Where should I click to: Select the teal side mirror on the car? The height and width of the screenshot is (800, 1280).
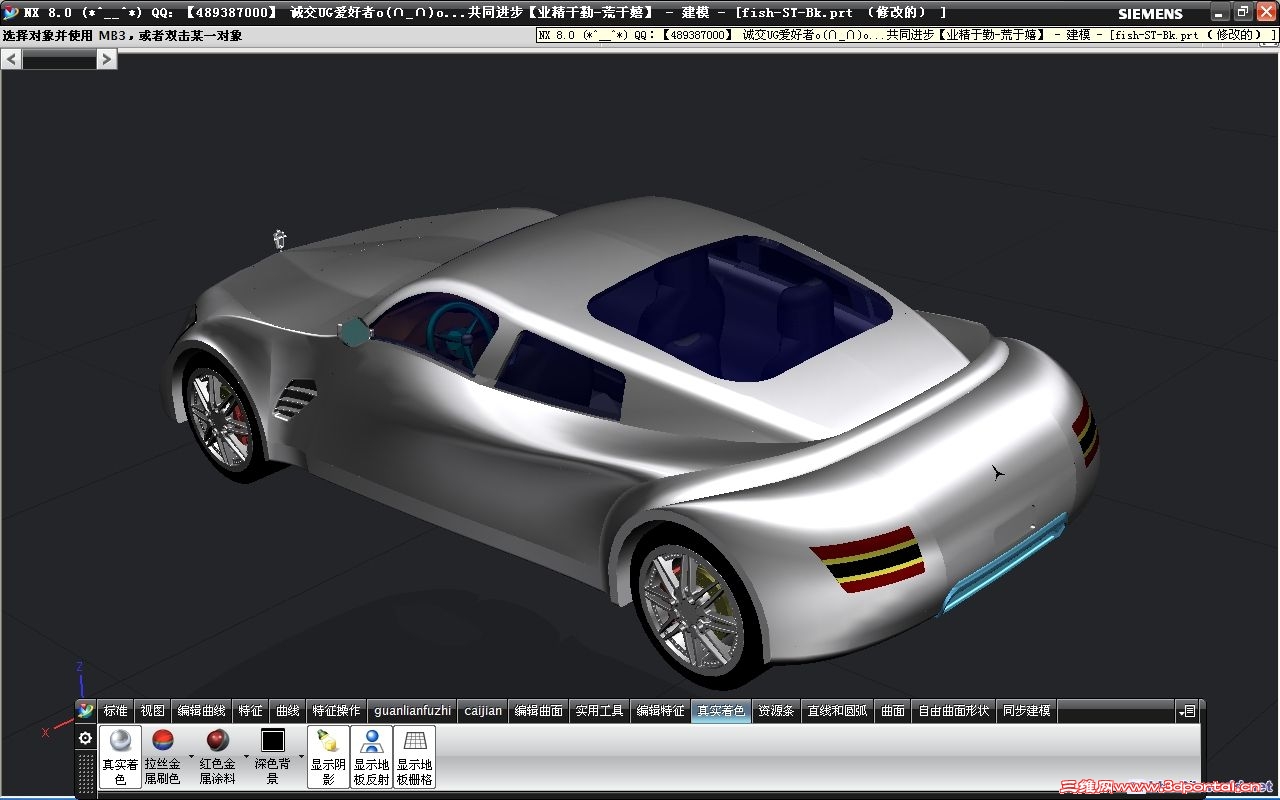click(355, 332)
